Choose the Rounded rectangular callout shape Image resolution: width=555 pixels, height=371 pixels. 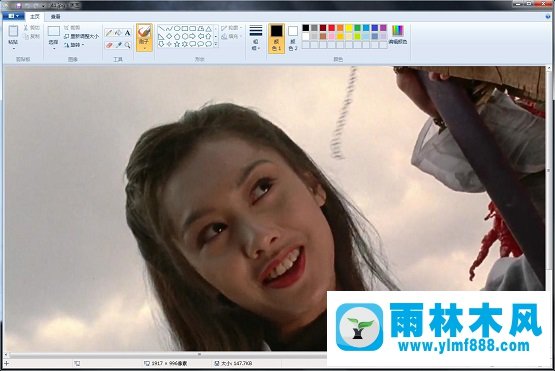[x=193, y=44]
